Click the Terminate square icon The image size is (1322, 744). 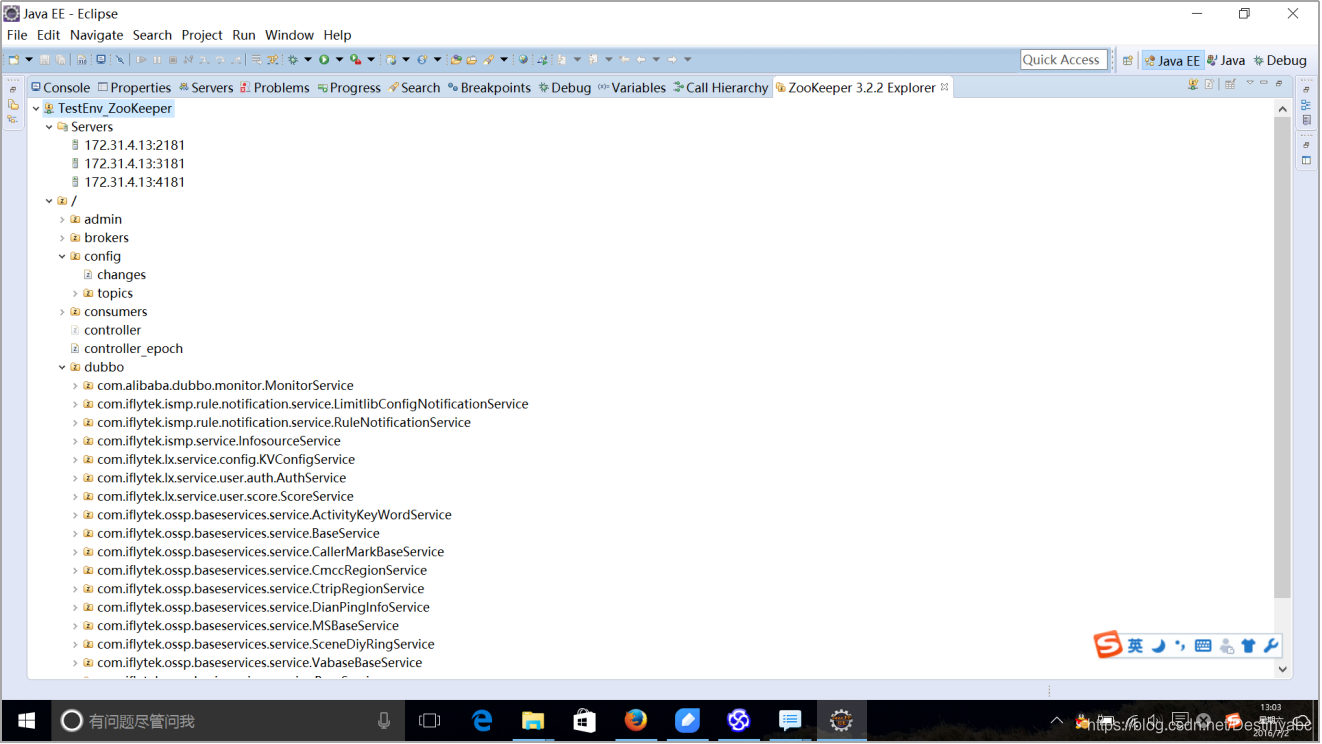click(173, 60)
